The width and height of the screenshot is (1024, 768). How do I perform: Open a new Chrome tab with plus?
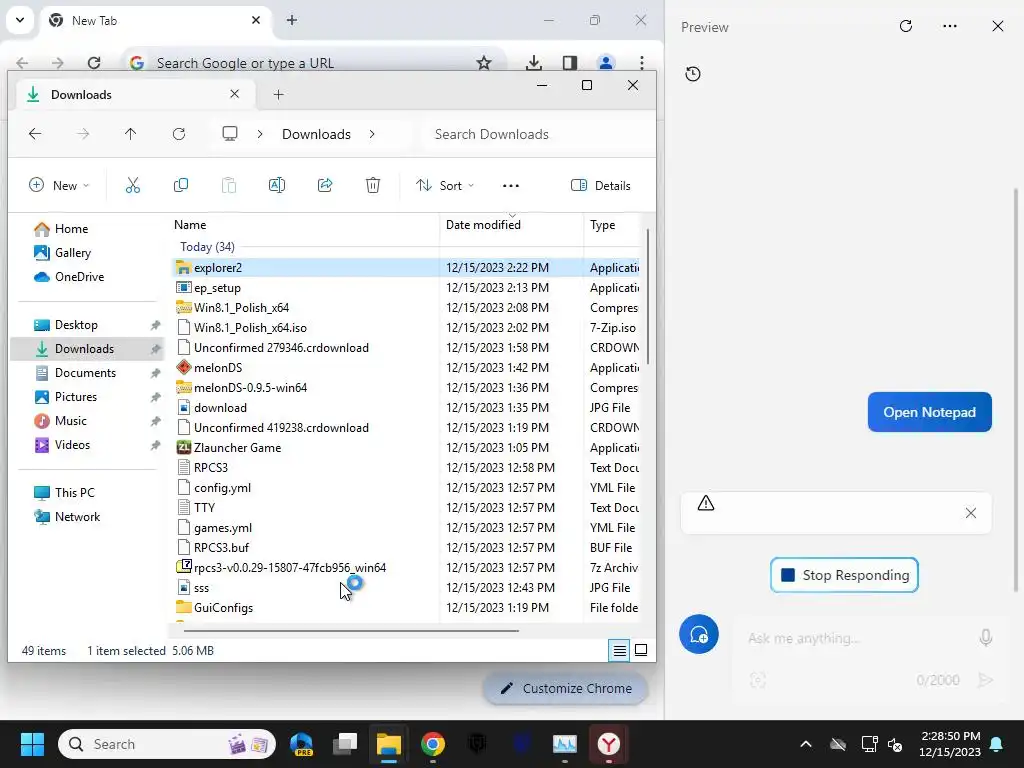(292, 20)
